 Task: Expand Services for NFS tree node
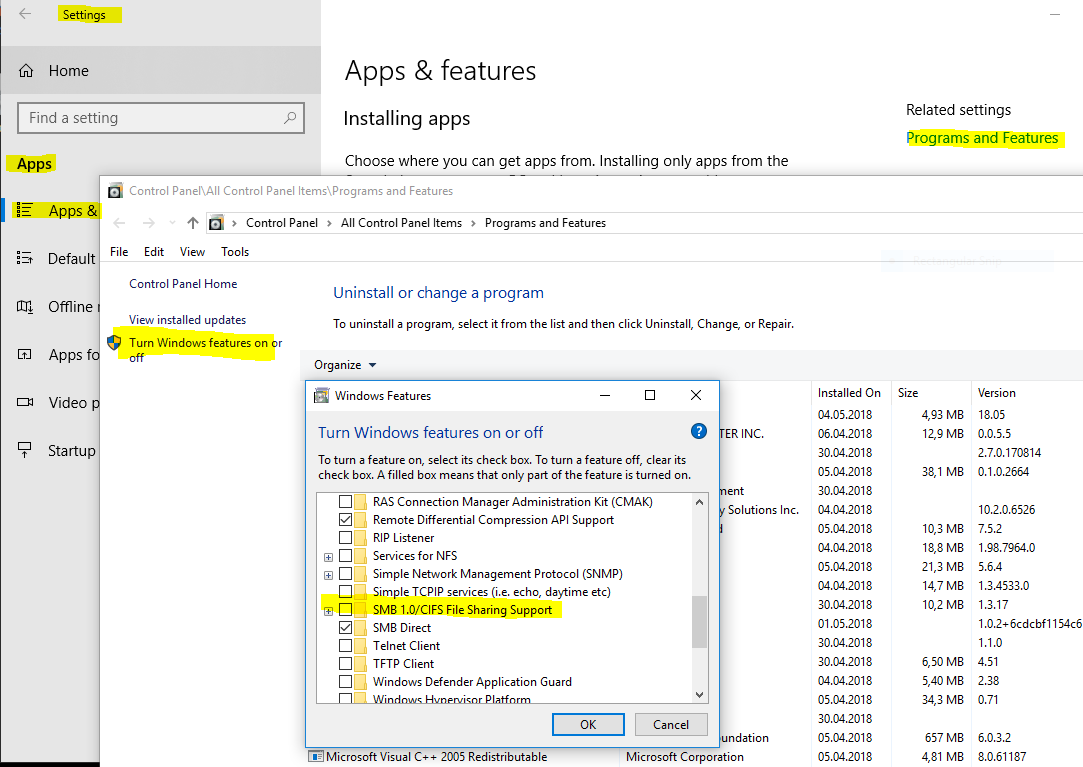coord(328,557)
